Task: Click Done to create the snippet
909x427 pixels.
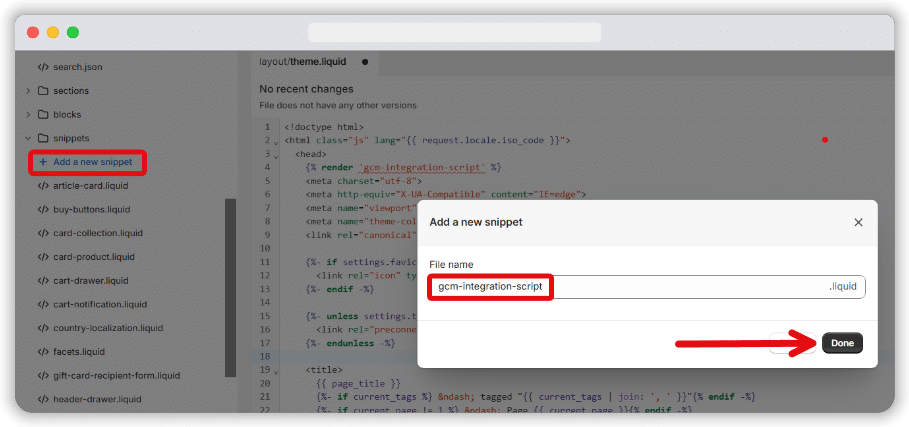Action: [842, 344]
